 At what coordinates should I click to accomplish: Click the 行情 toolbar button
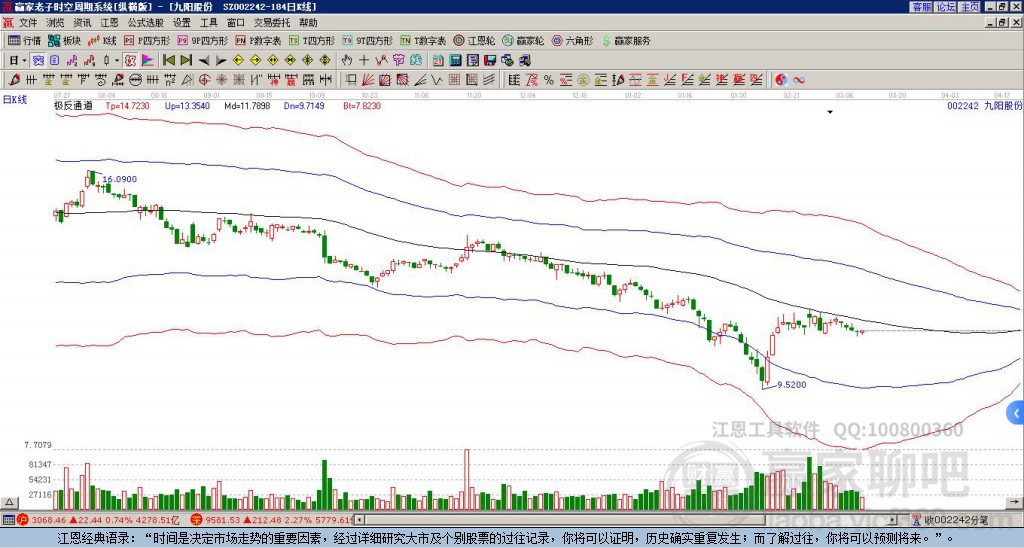24,40
